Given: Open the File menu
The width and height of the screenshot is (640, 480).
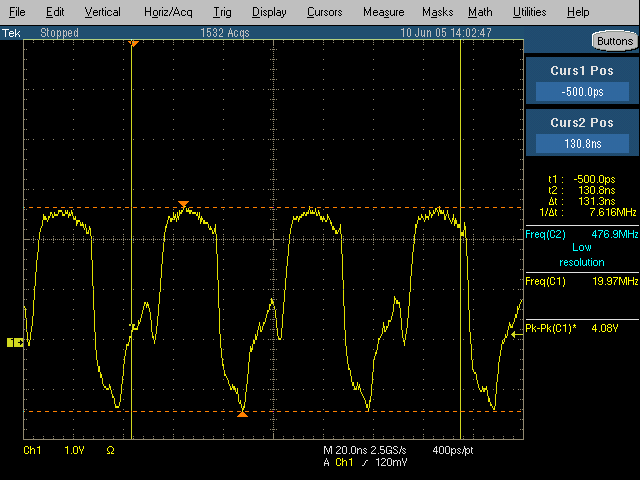Looking at the screenshot, I should pos(17,12).
